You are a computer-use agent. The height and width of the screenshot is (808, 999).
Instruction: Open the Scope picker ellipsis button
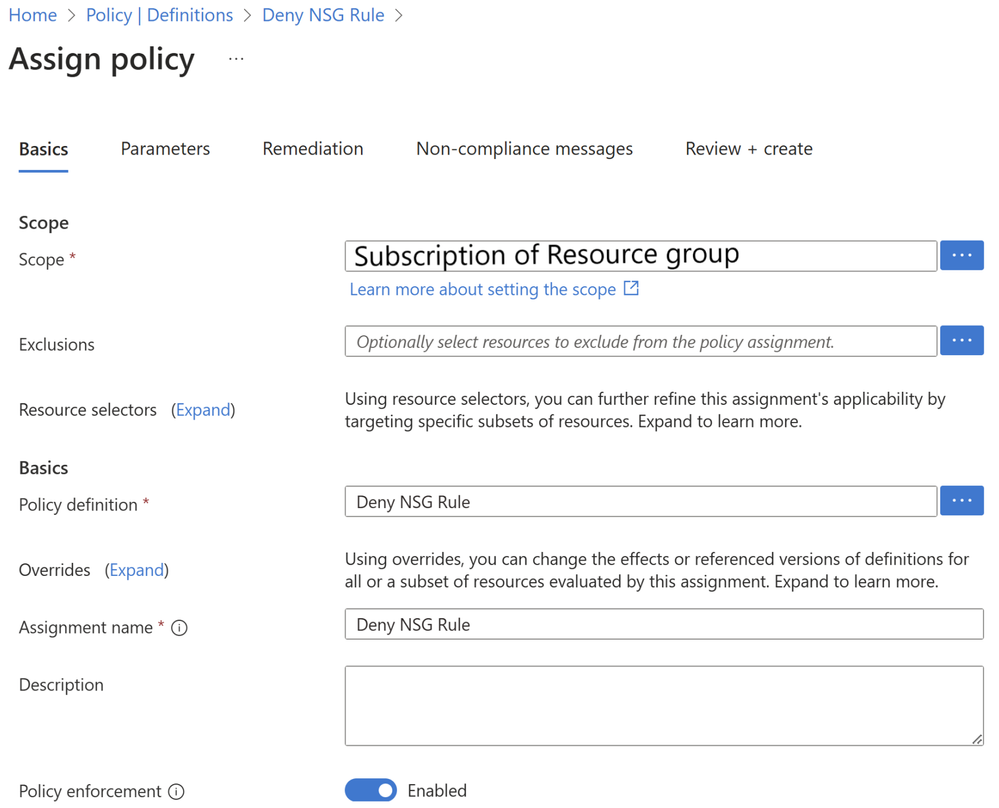[961, 256]
